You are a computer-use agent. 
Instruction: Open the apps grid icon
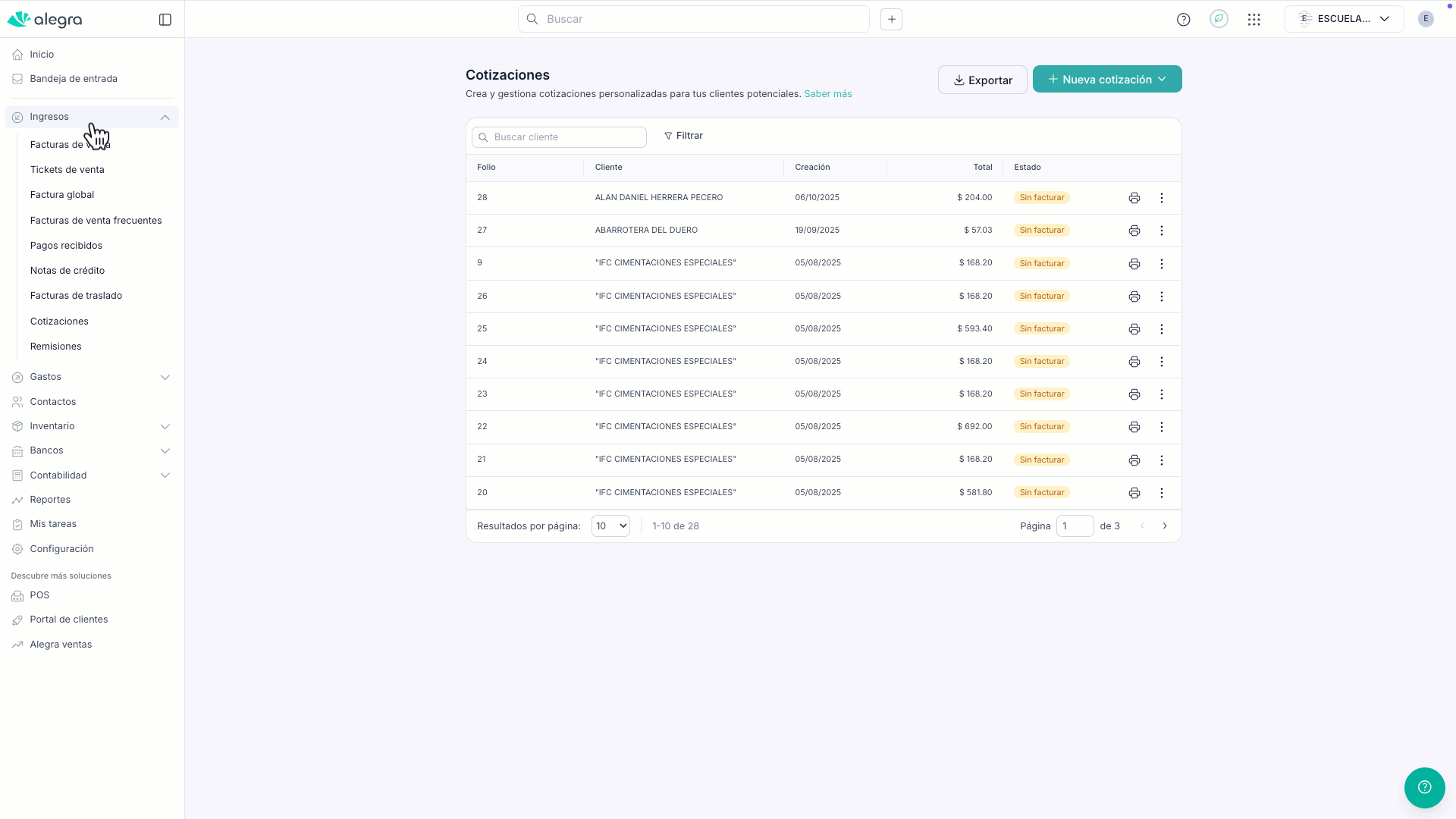click(x=1254, y=20)
